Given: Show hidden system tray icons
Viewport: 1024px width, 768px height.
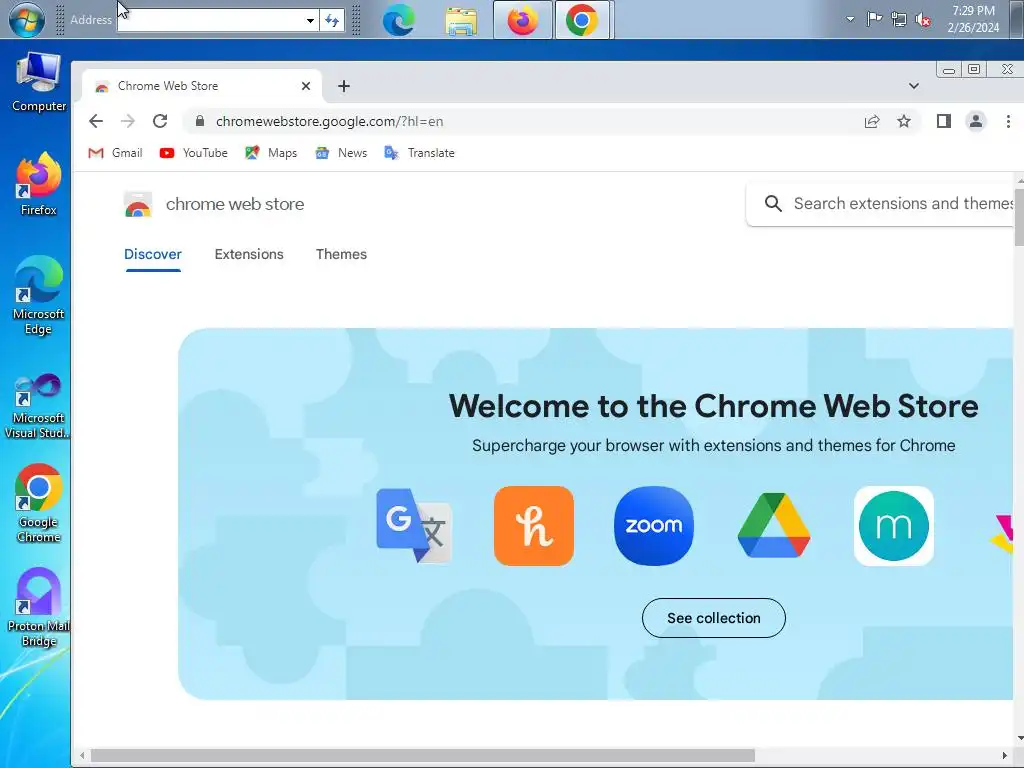Looking at the screenshot, I should [x=850, y=19].
